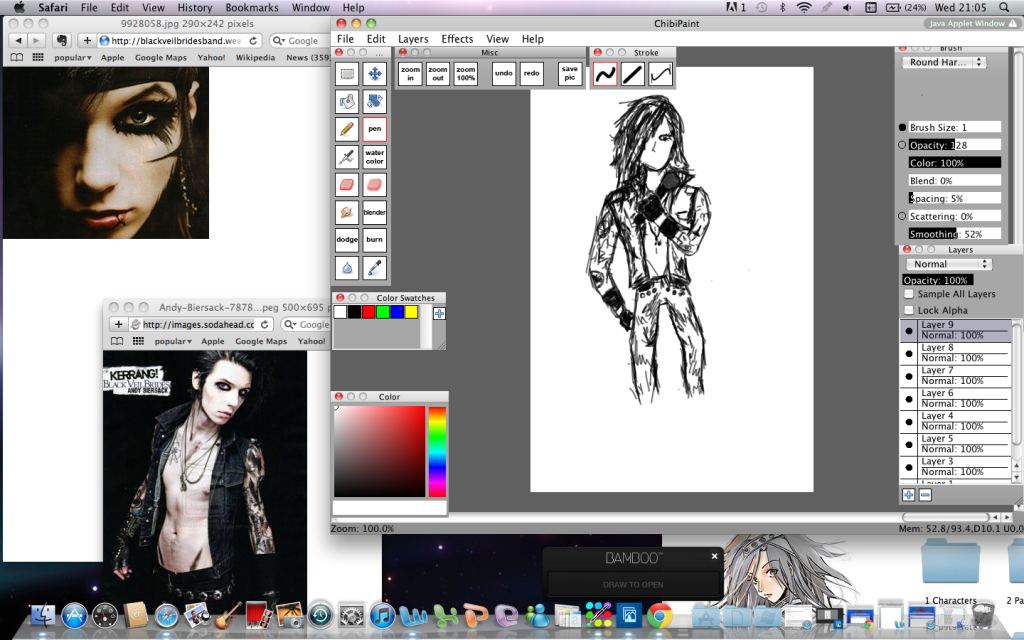Add a new layer with plus icon
The width and height of the screenshot is (1024, 640).
(x=909, y=495)
